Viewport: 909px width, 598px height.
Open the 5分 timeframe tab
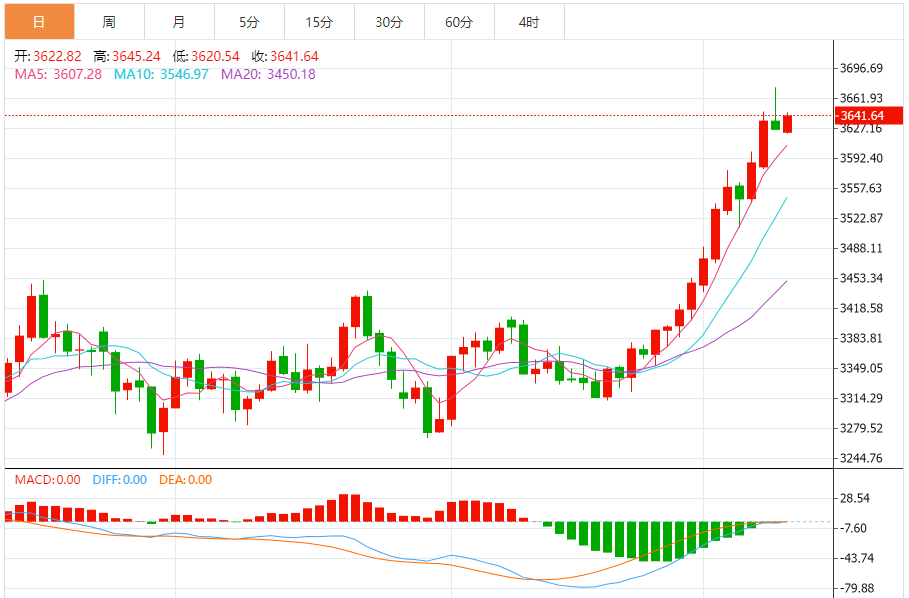pyautogui.click(x=249, y=21)
